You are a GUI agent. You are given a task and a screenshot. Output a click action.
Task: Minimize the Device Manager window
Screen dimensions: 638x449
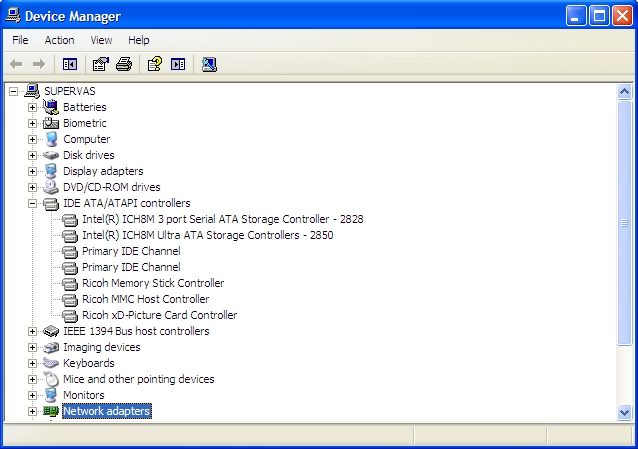click(x=575, y=16)
